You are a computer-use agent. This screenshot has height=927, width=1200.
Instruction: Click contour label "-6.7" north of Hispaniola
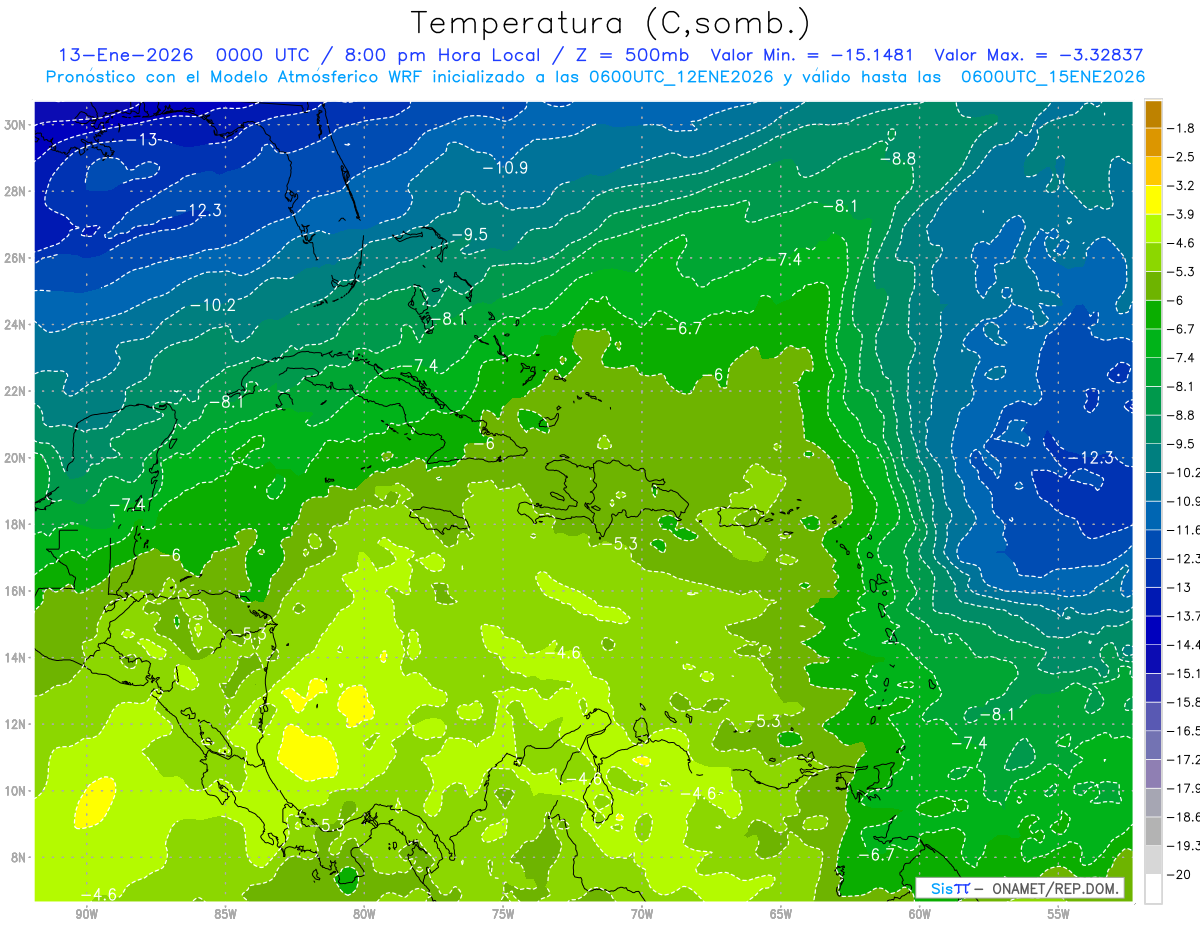point(684,328)
